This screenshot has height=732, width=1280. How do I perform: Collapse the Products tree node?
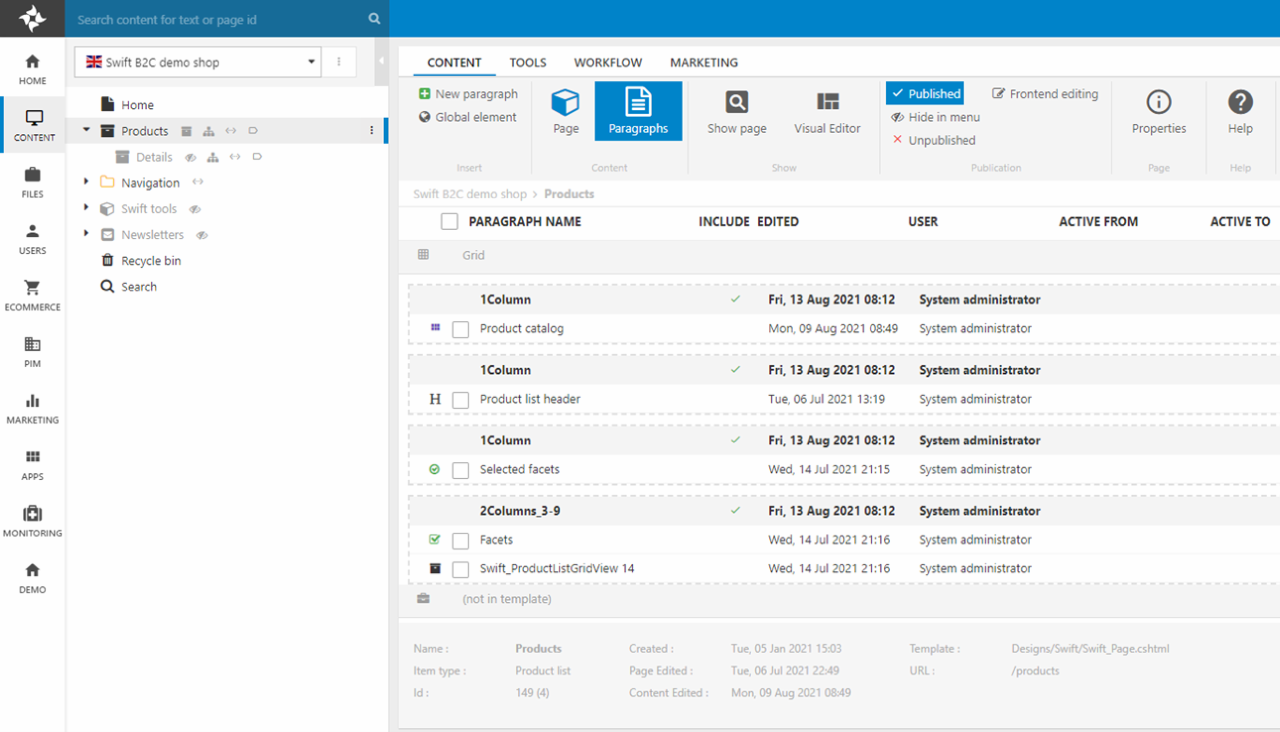click(x=87, y=130)
